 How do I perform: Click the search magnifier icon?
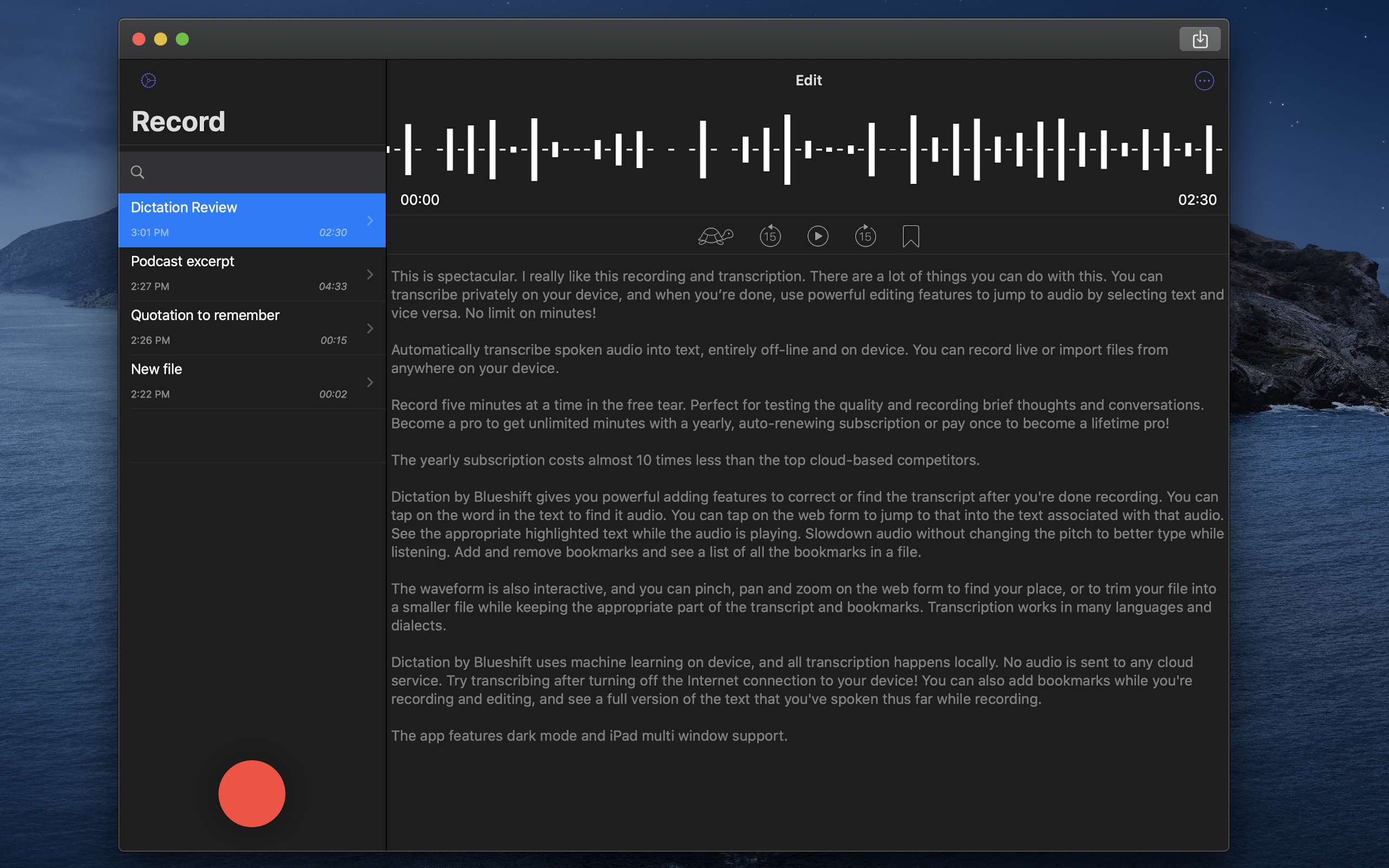click(x=137, y=172)
